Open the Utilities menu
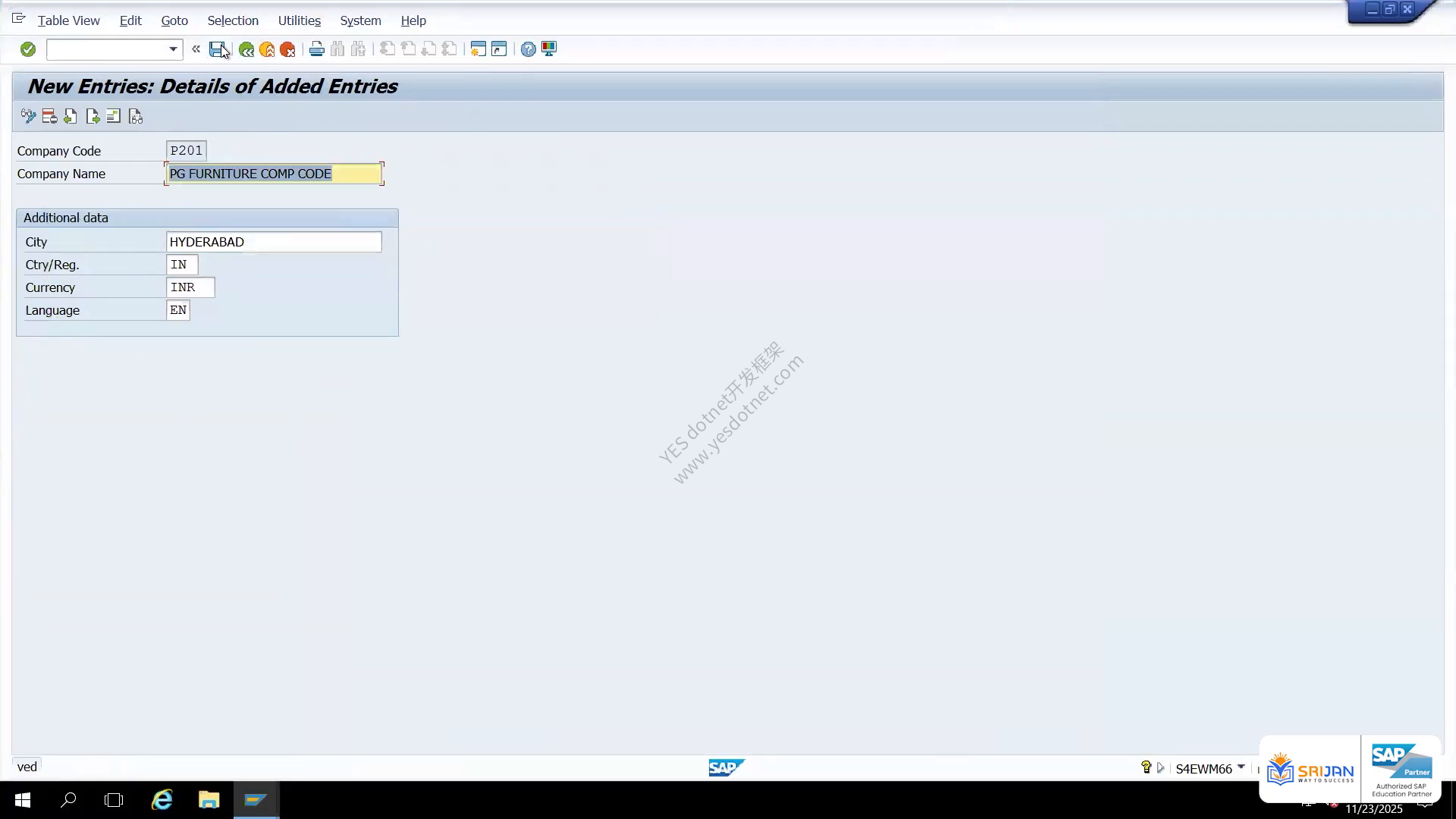The height and width of the screenshot is (819, 1456). pyautogui.click(x=300, y=20)
